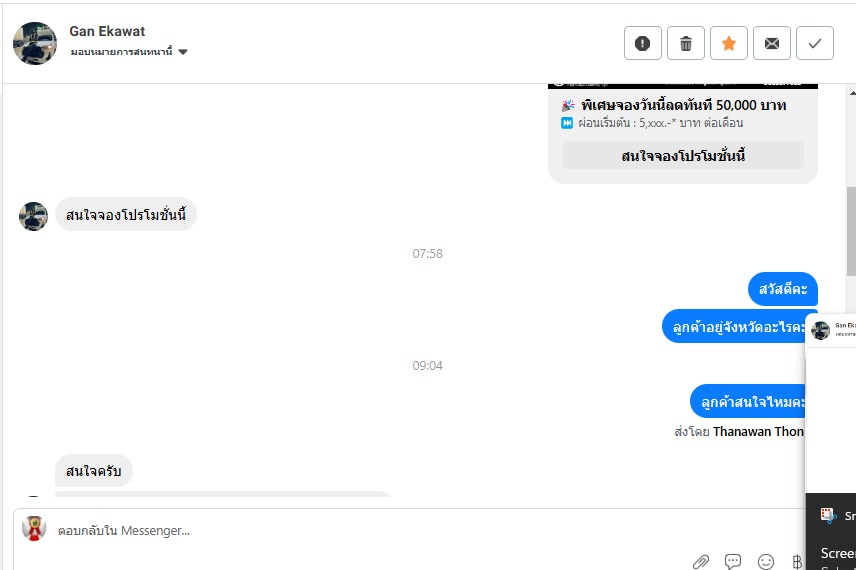Viewport: 856px width, 570px height.
Task: Click the page avatar in reply box
Action: pos(34,528)
